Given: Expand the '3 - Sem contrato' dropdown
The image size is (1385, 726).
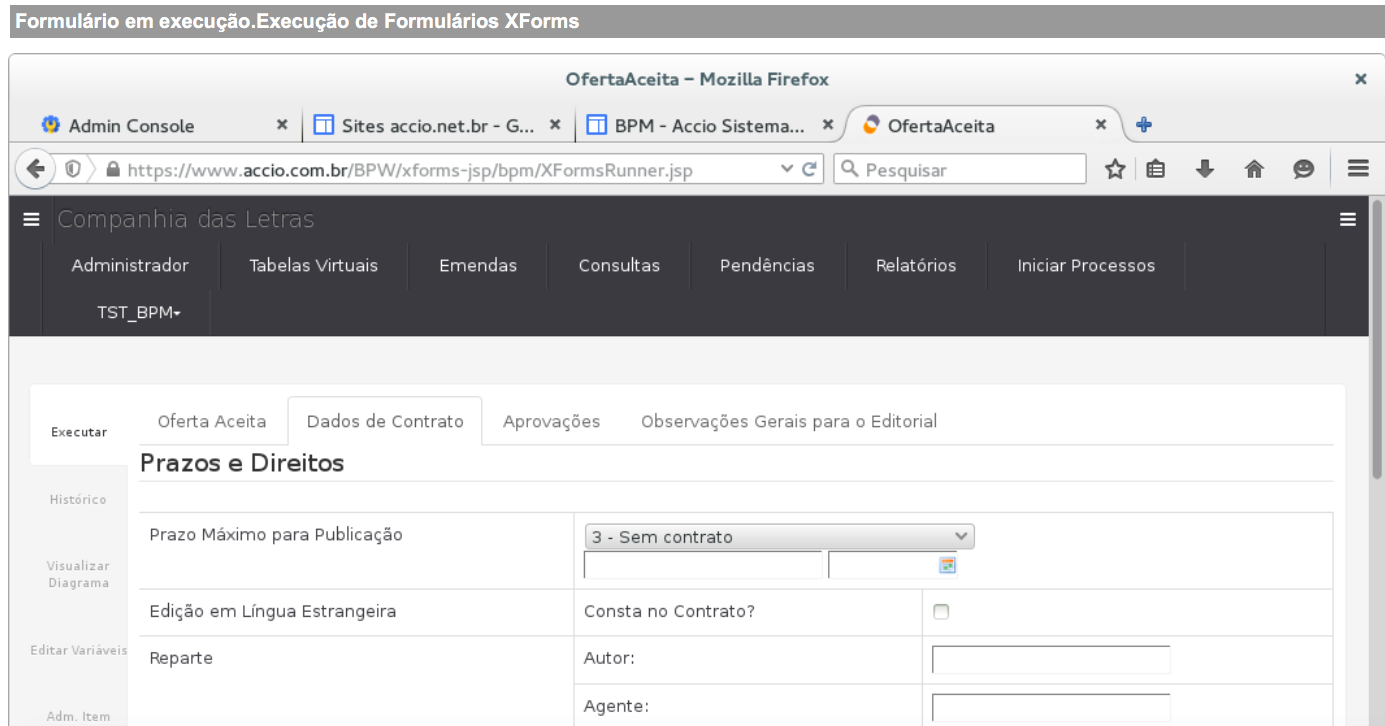Looking at the screenshot, I should tap(779, 537).
